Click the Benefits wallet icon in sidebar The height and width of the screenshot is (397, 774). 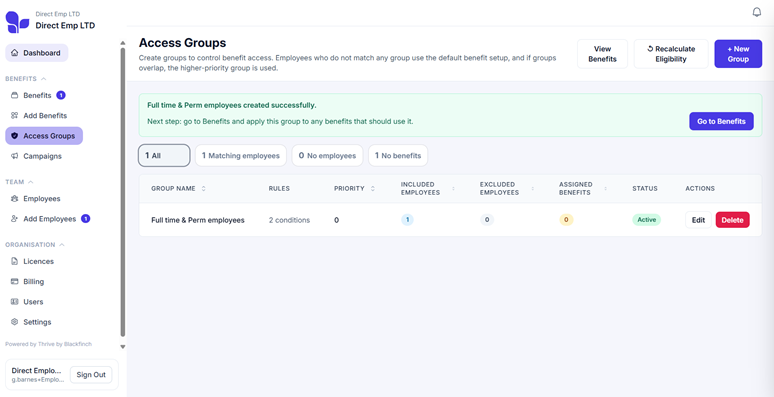point(14,95)
